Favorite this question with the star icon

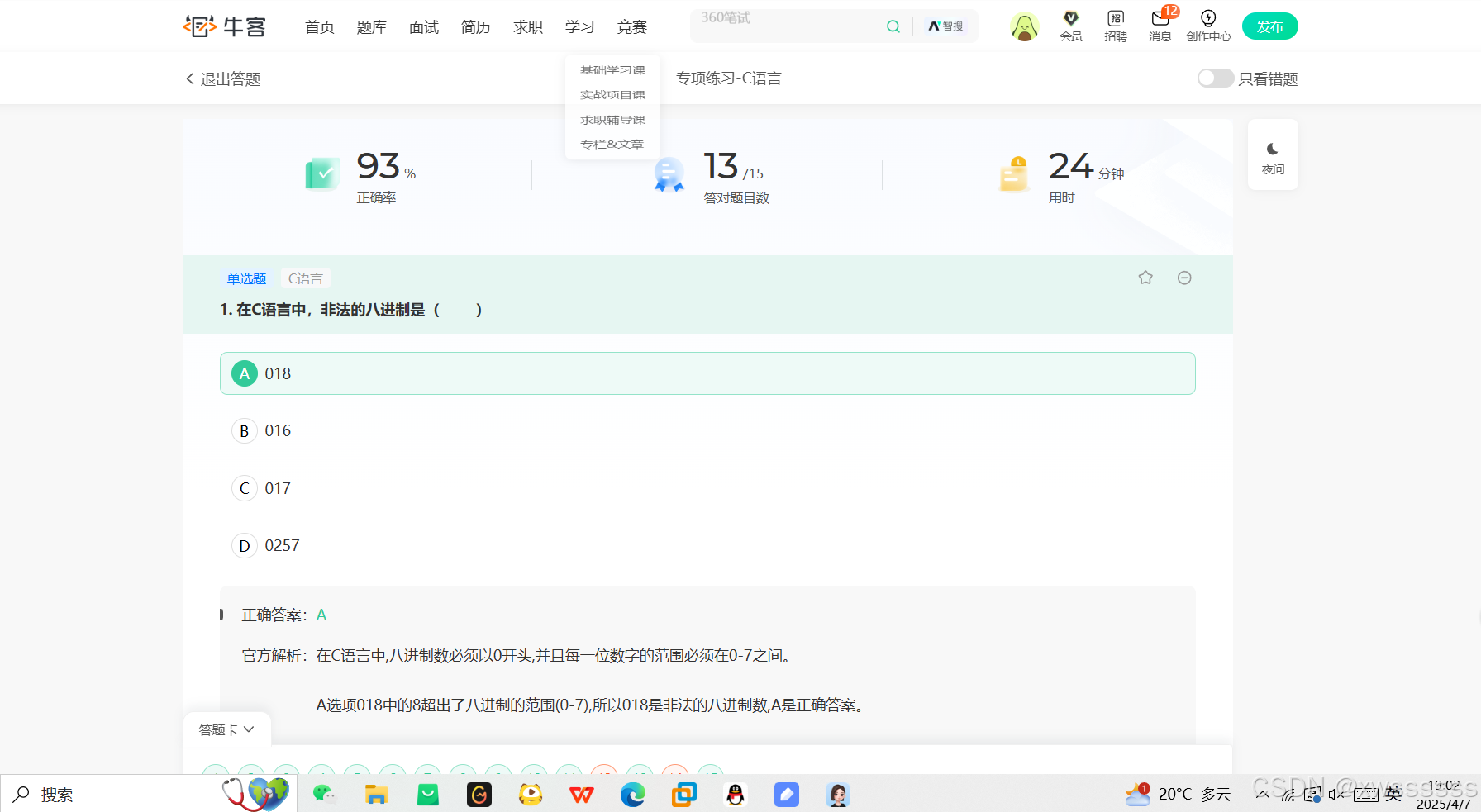click(x=1145, y=278)
